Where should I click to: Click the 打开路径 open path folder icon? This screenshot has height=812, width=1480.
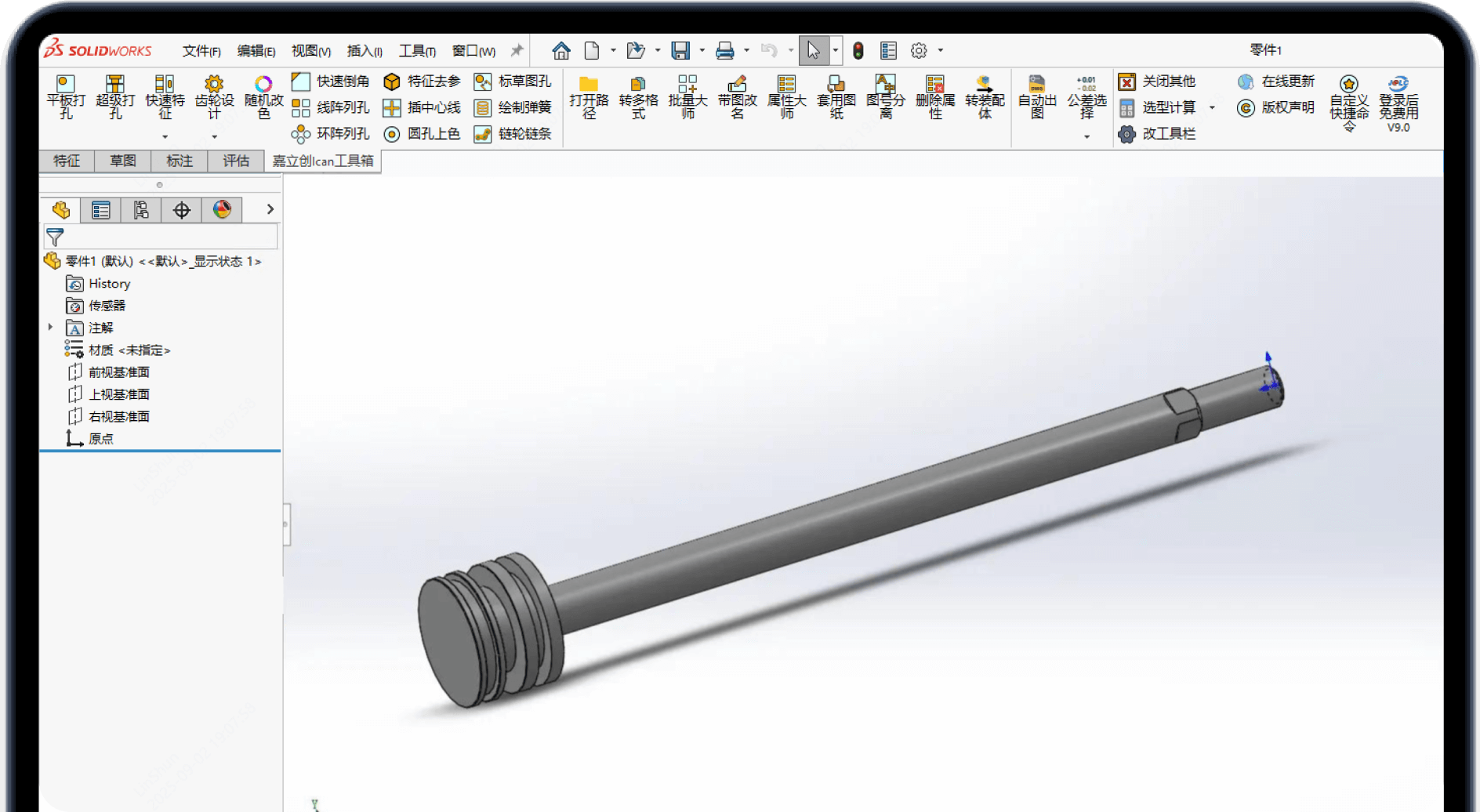(589, 85)
